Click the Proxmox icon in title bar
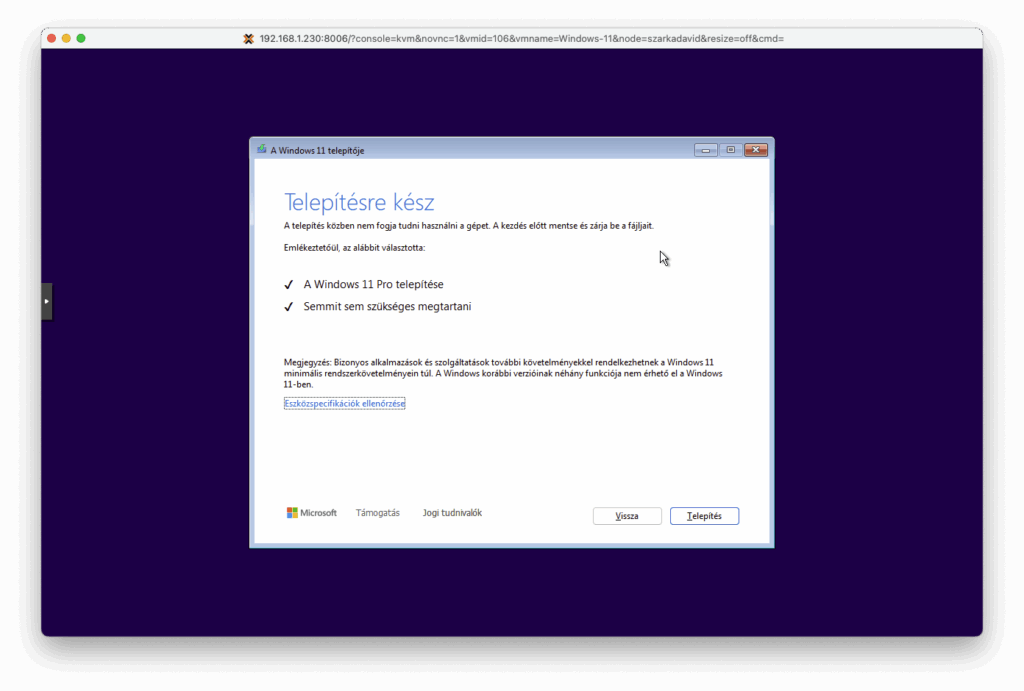The image size is (1024, 691). coord(248,39)
